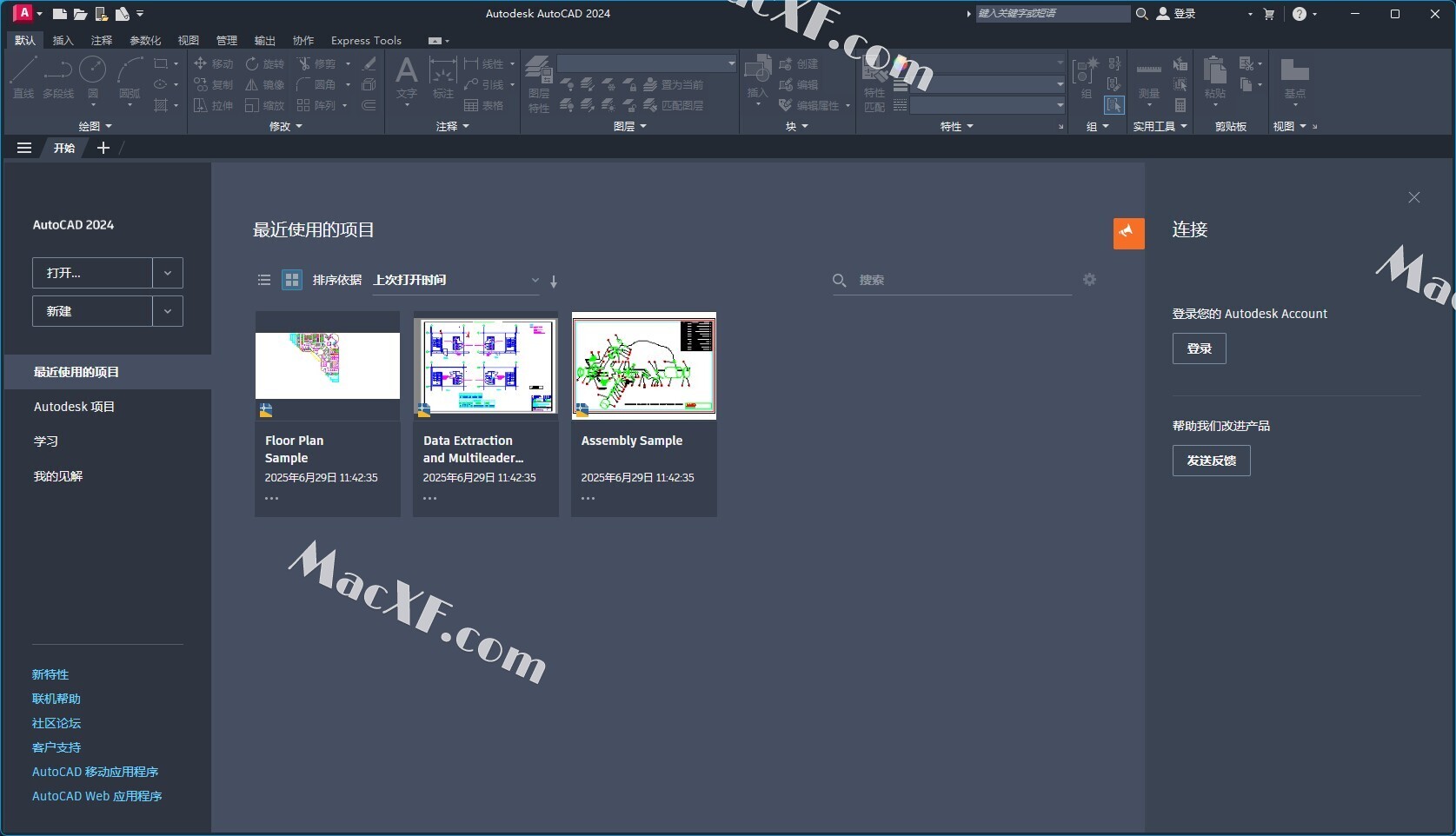Viewport: 1456px width, 836px height.
Task: Select the Line (直线) tool
Action: 23,77
